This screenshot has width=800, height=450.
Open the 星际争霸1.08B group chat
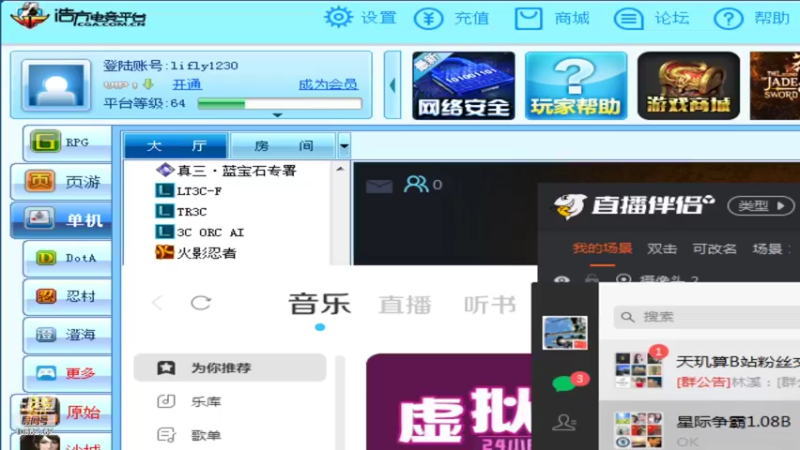click(x=699, y=426)
